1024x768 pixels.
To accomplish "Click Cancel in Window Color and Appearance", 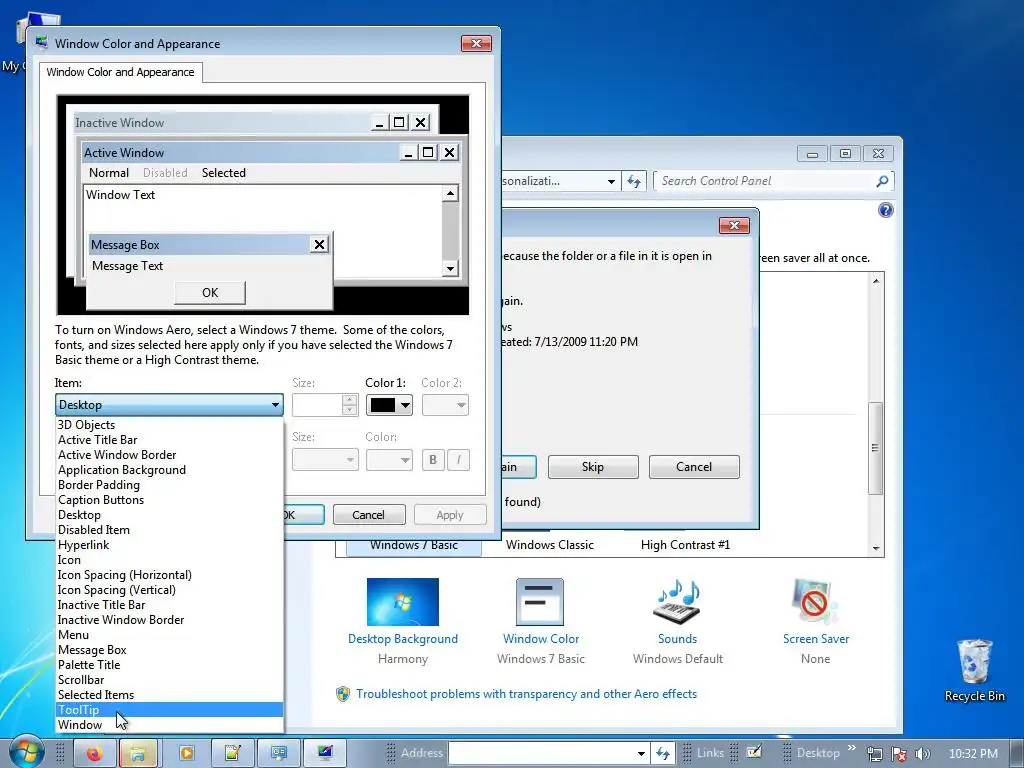I will pos(368,515).
